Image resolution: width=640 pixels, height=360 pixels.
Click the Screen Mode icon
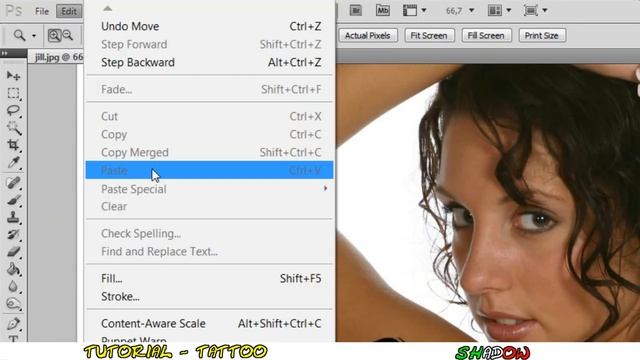point(531,11)
